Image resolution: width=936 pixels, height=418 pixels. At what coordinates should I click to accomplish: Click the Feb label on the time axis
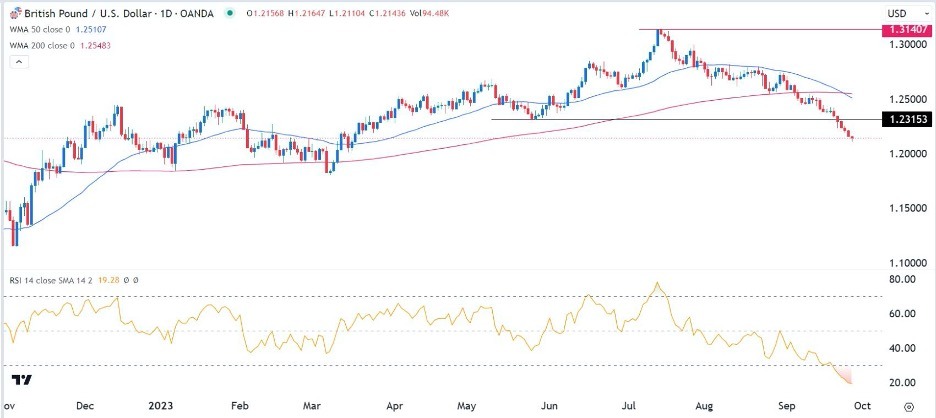(239, 406)
